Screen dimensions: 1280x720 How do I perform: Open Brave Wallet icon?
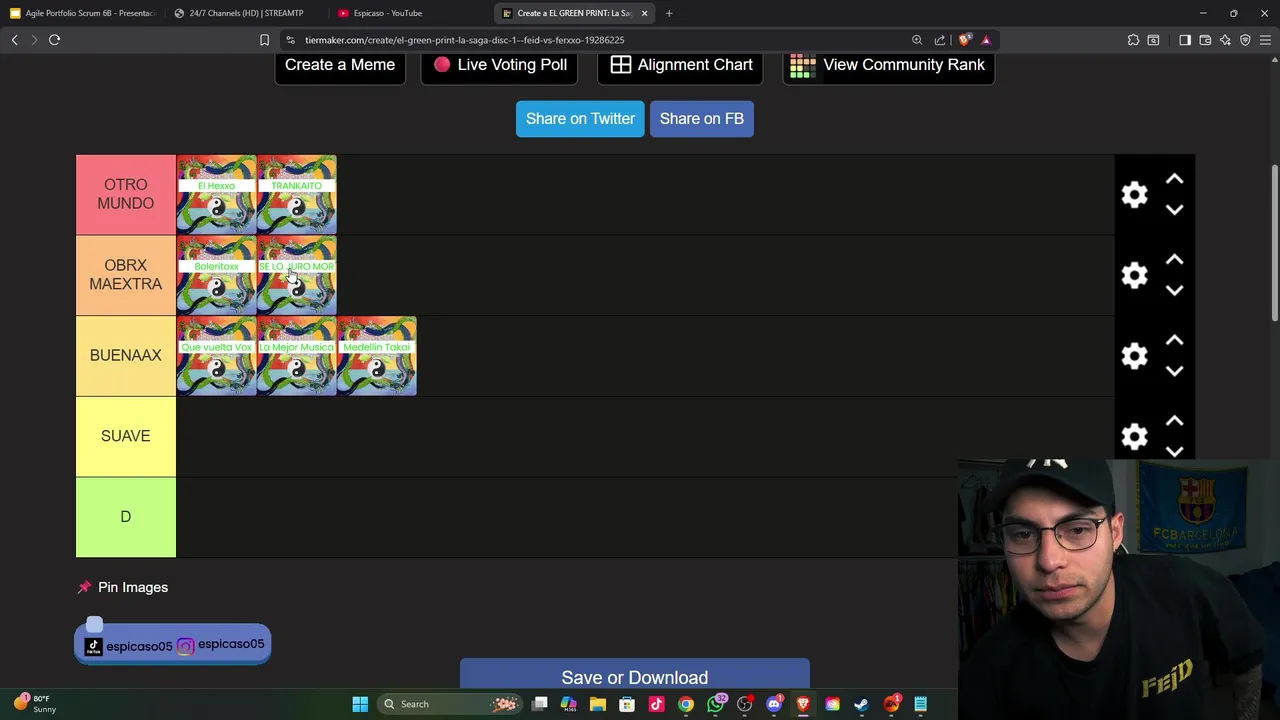pos(1205,40)
